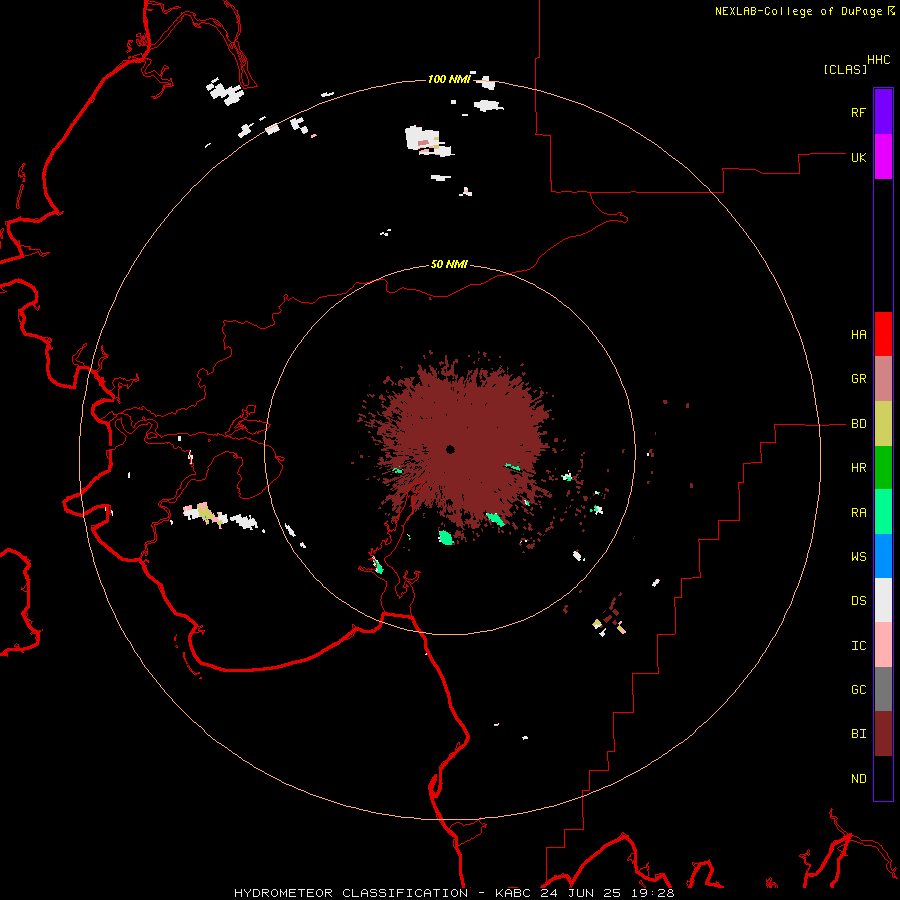Click the 100 NMI range ring label
This screenshot has width=900, height=900.
pos(449,79)
